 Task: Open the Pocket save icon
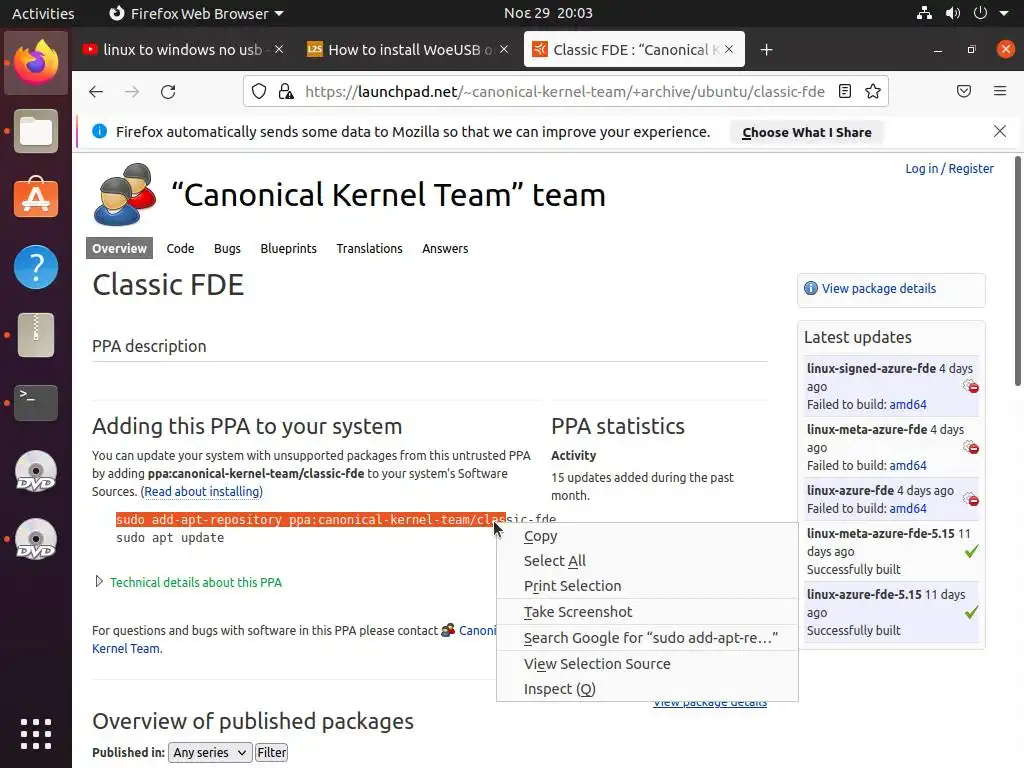coord(964,91)
